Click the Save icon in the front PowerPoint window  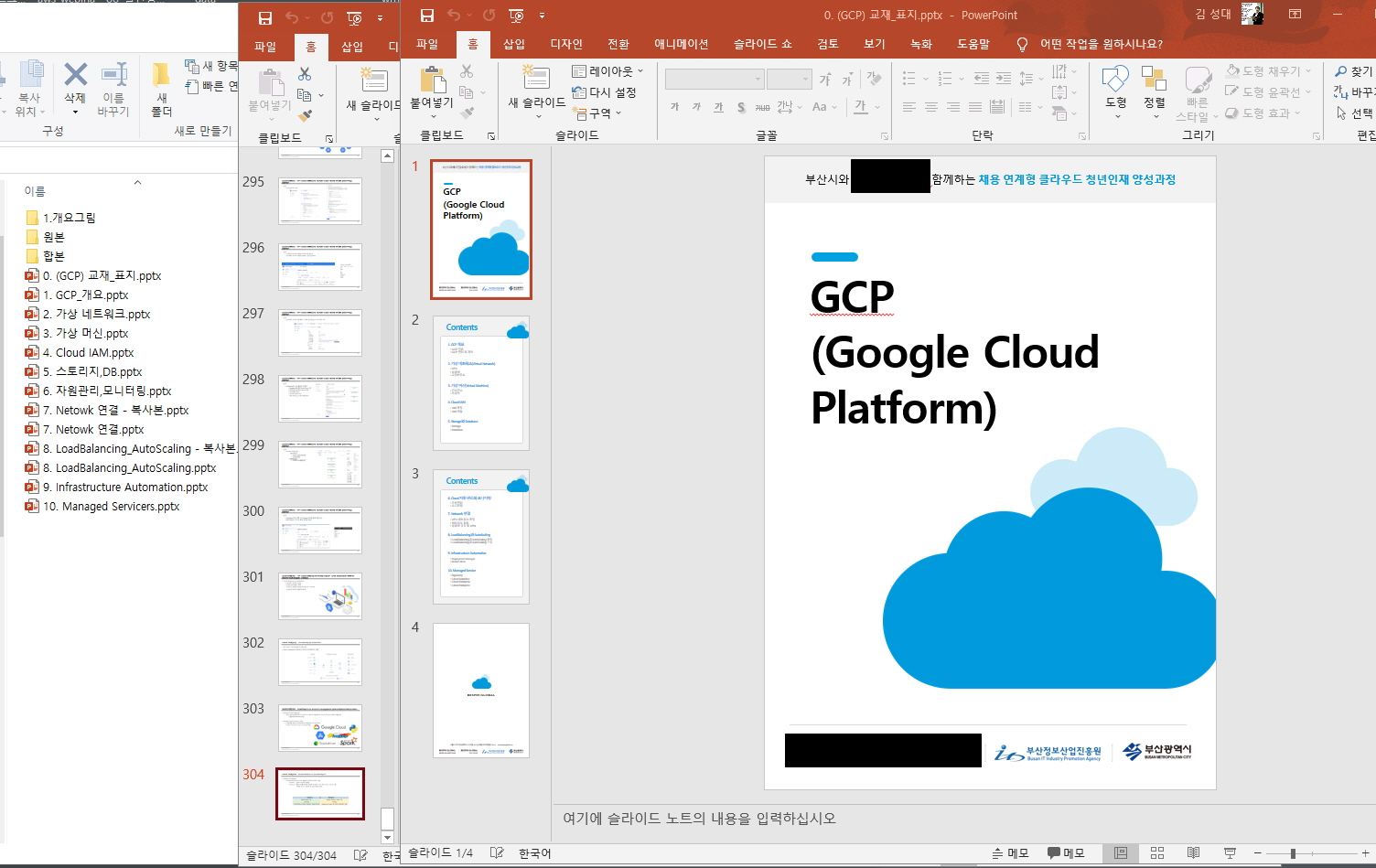tap(427, 16)
